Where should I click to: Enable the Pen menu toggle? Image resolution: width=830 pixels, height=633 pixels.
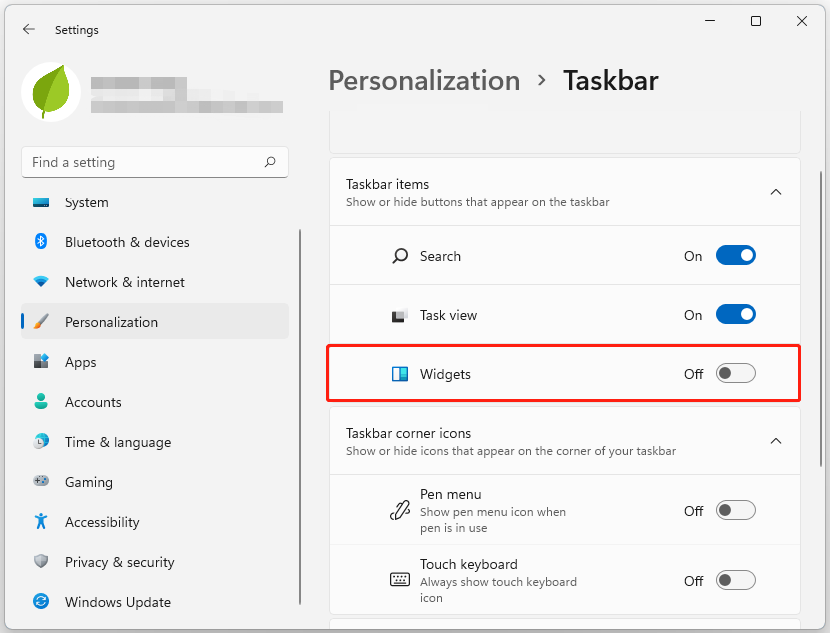click(735, 510)
